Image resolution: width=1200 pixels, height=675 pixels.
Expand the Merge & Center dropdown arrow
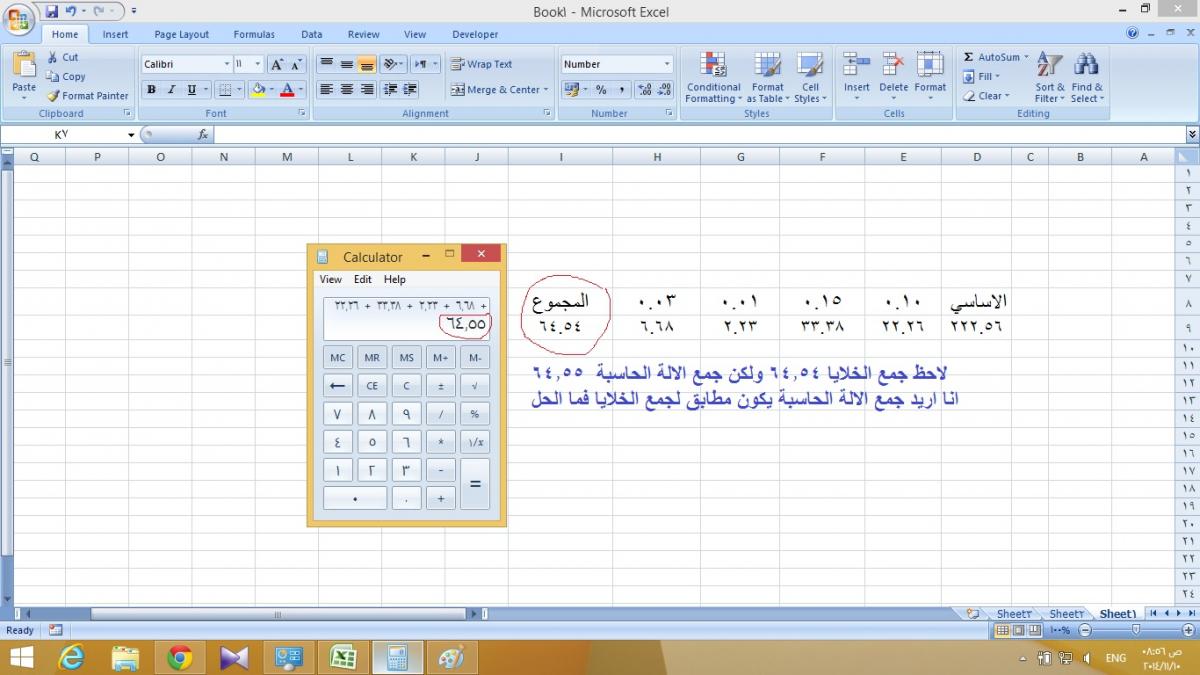pyautogui.click(x=546, y=89)
